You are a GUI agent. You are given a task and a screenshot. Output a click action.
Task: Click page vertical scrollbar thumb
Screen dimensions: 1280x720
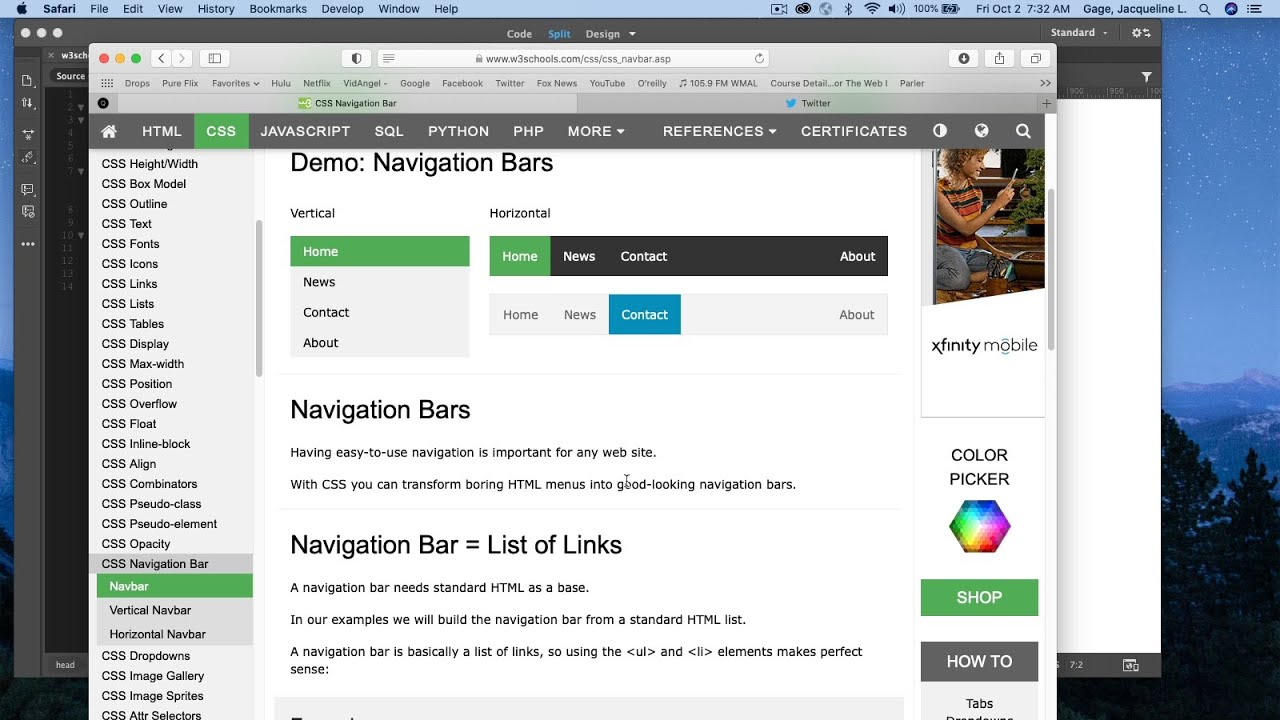1051,270
